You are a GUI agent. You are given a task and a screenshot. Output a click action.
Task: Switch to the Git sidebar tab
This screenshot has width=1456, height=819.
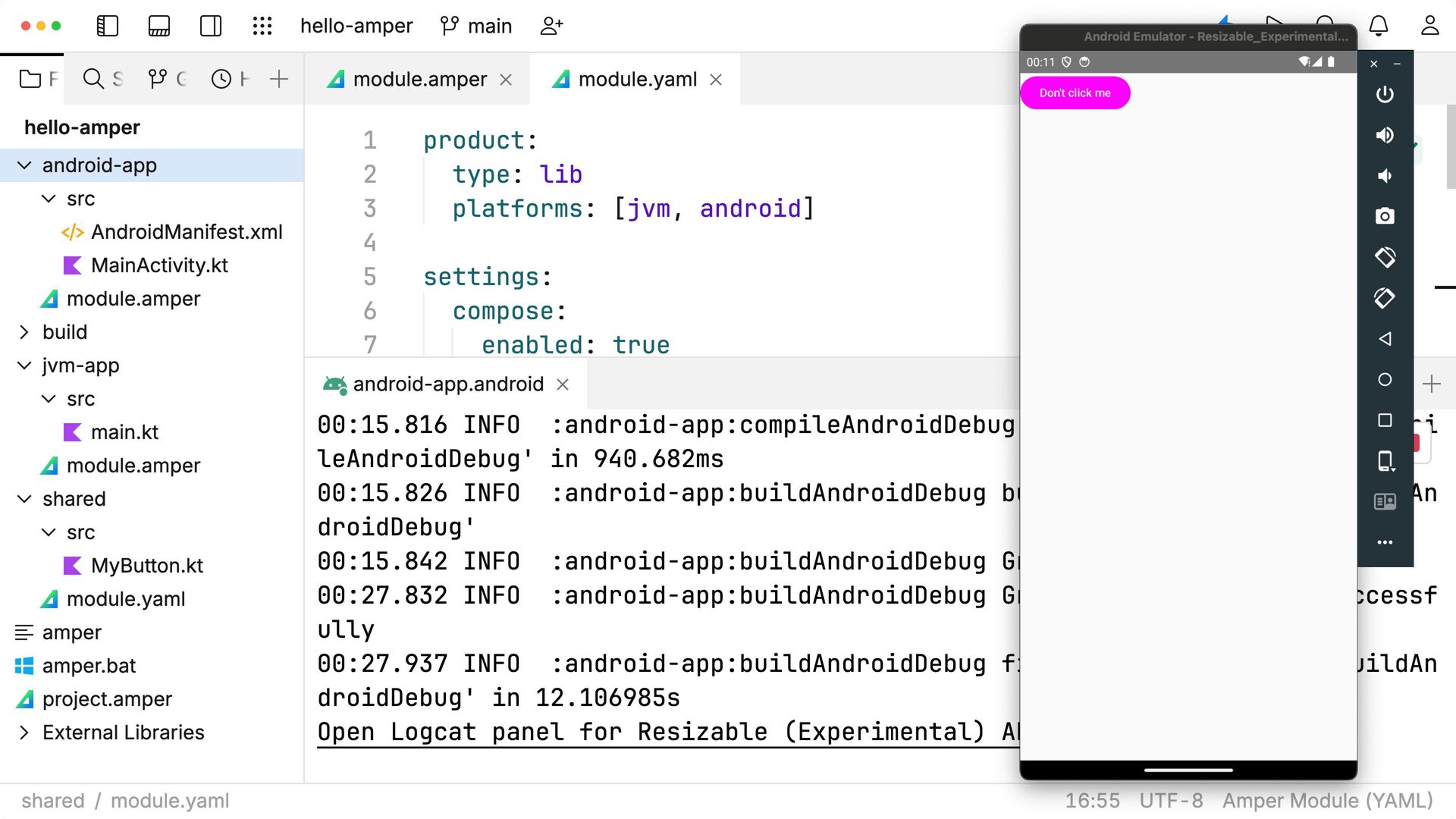pos(167,79)
